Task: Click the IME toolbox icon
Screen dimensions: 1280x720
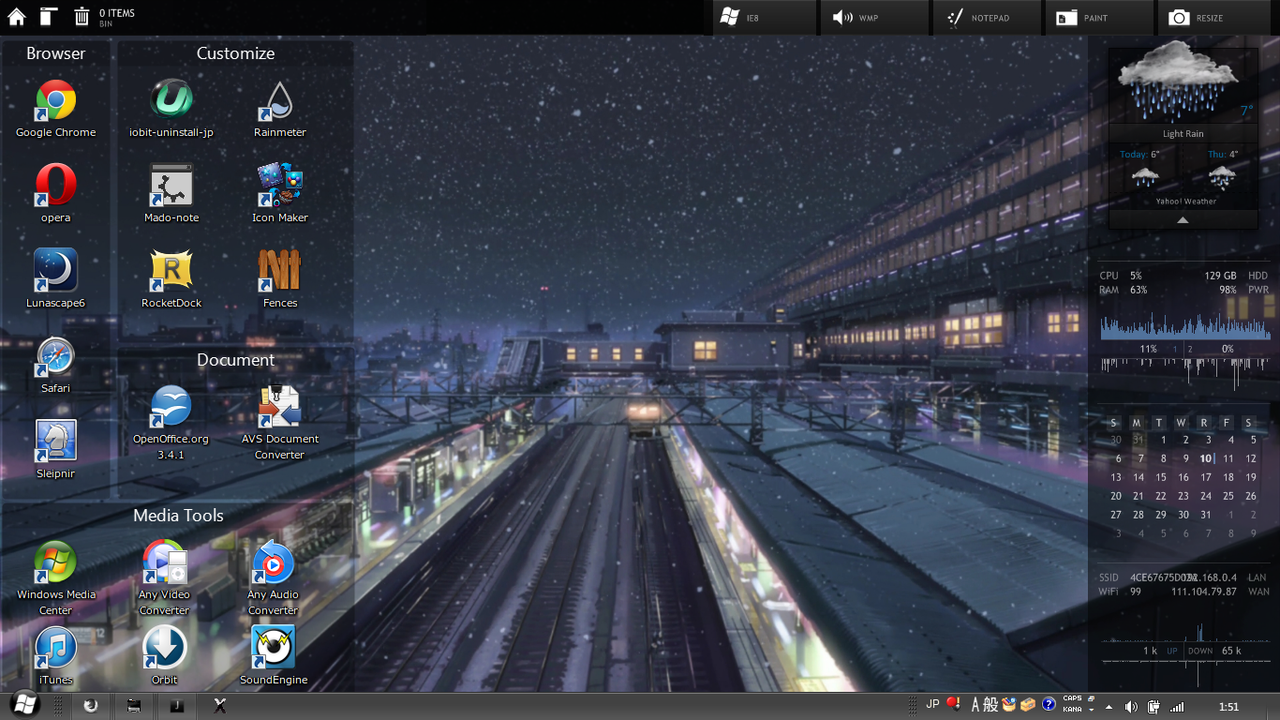Action: [1027, 704]
